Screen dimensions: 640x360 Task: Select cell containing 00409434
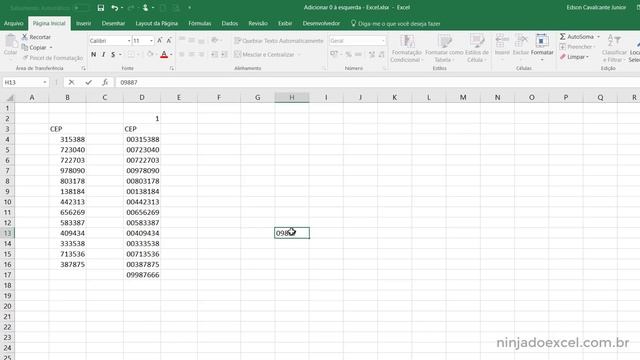pos(142,233)
